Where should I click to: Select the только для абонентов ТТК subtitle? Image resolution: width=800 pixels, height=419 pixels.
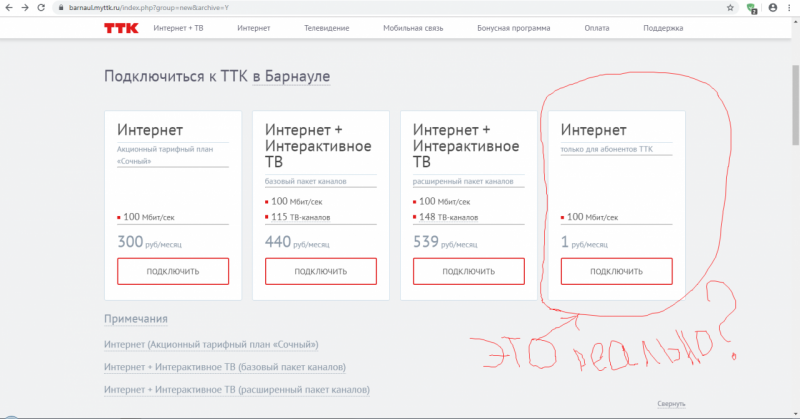[607, 149]
